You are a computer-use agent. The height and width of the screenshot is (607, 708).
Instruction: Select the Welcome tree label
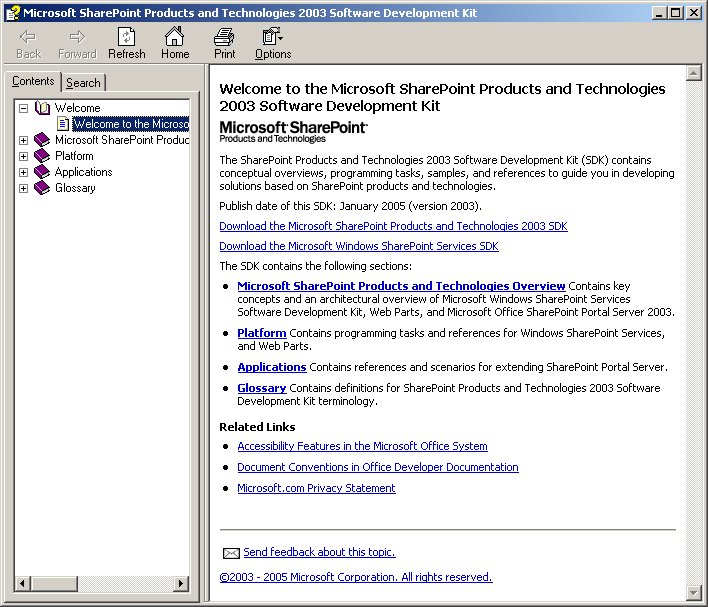pos(78,108)
